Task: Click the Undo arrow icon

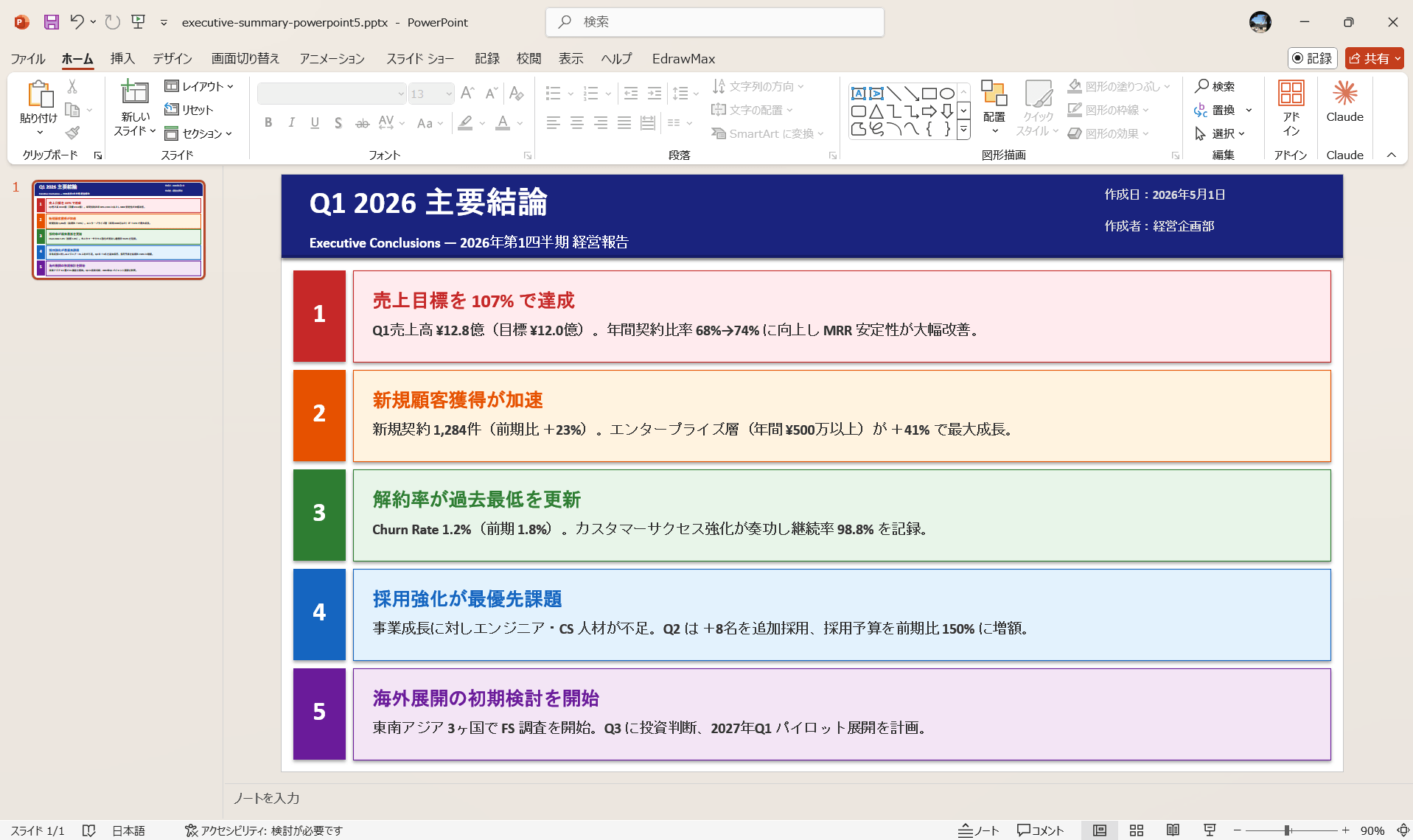Action: pyautogui.click(x=77, y=22)
